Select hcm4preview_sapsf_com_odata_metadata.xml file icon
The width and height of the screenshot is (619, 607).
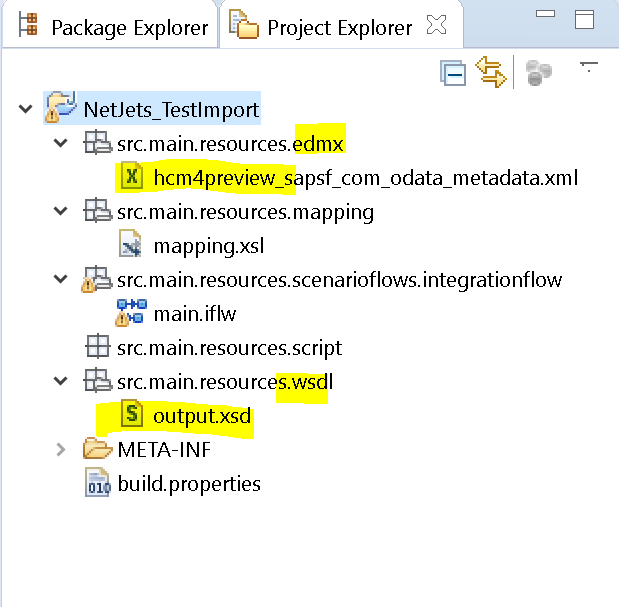132,176
